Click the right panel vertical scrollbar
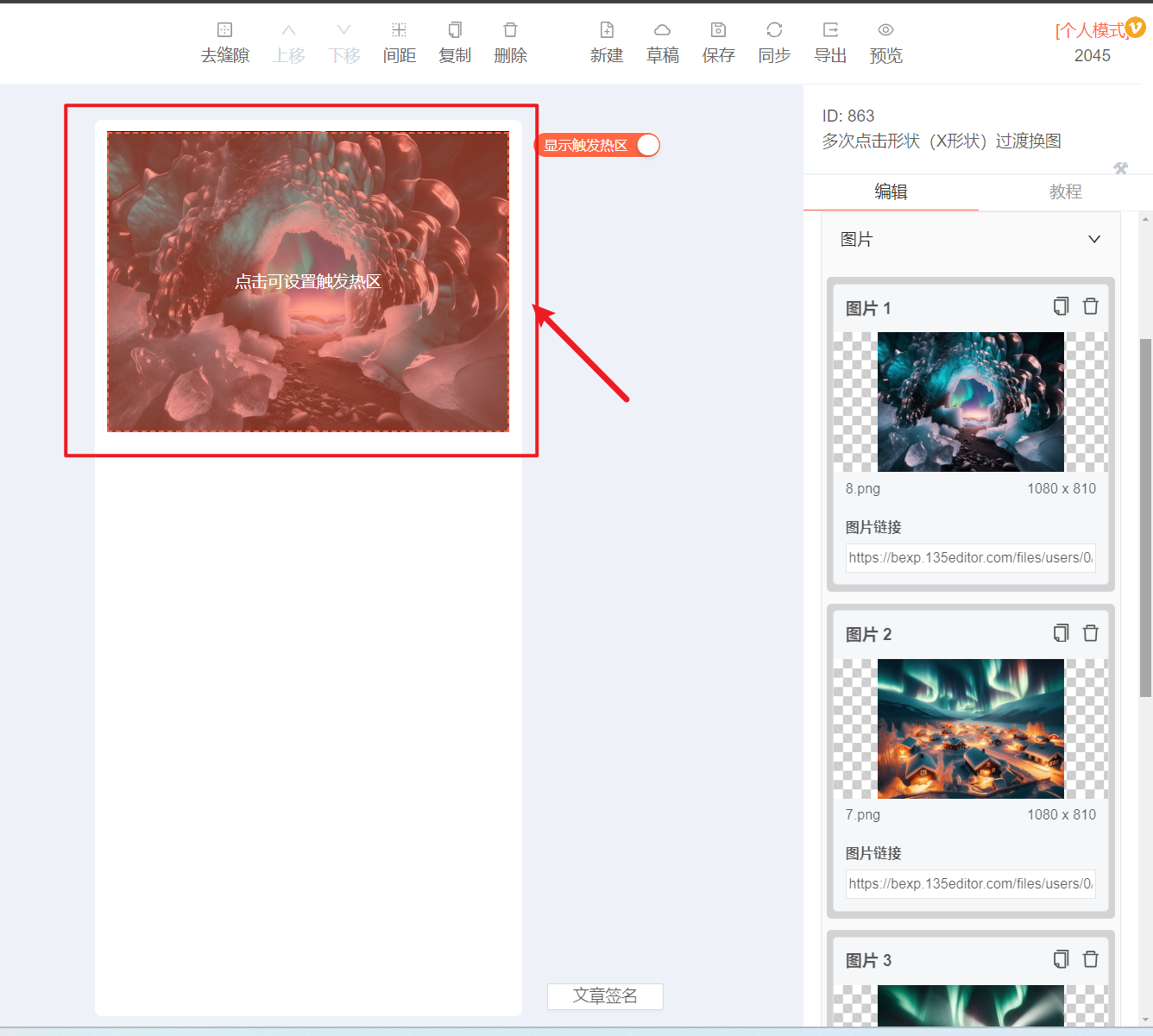 pos(1145,518)
